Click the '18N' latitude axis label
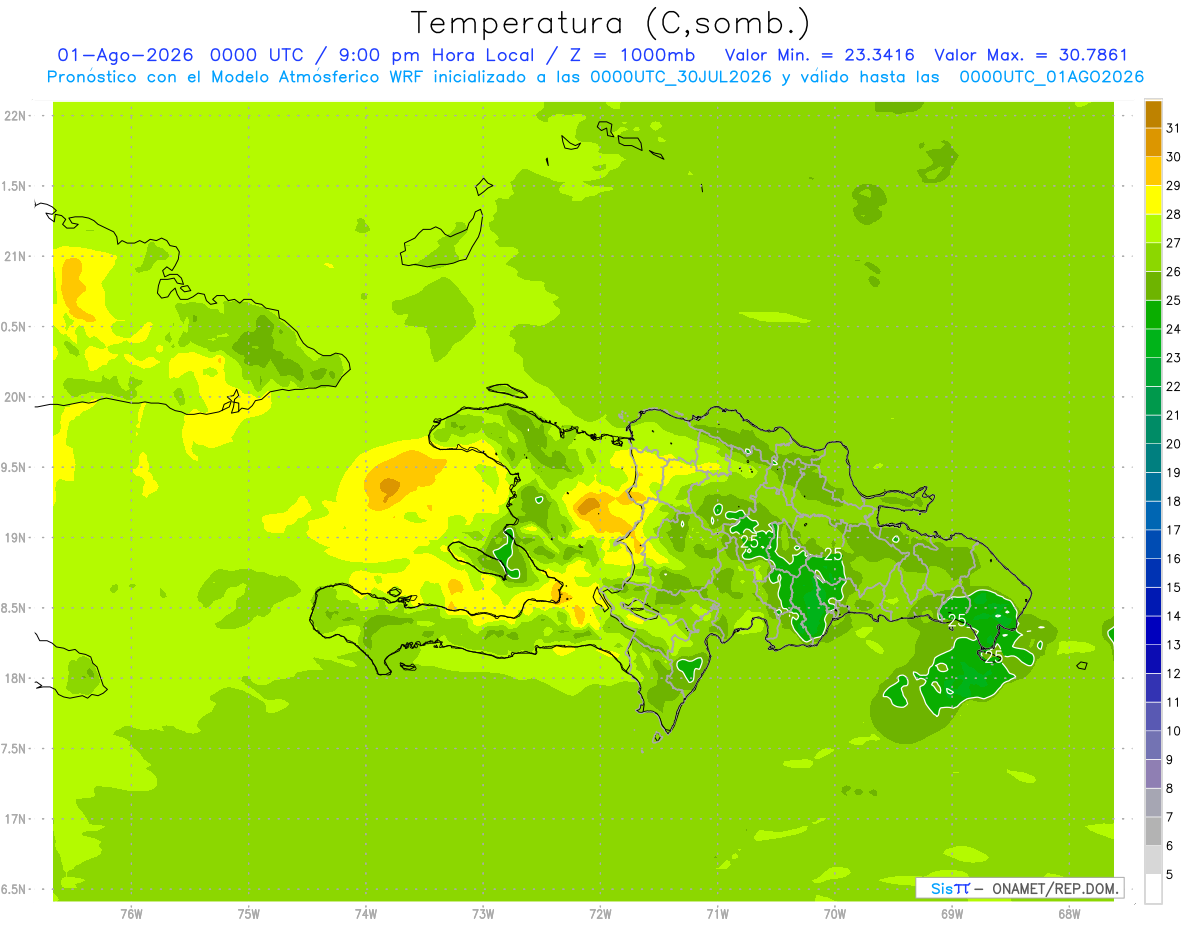The image size is (1200, 927). pos(15,678)
